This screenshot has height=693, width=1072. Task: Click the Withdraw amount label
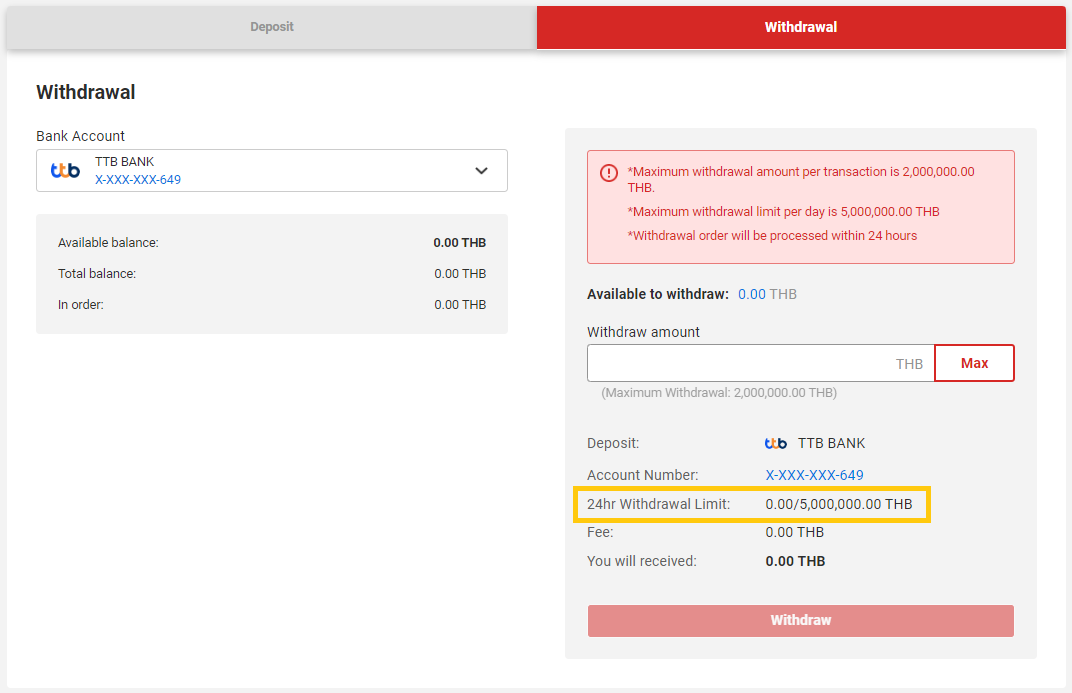point(643,332)
